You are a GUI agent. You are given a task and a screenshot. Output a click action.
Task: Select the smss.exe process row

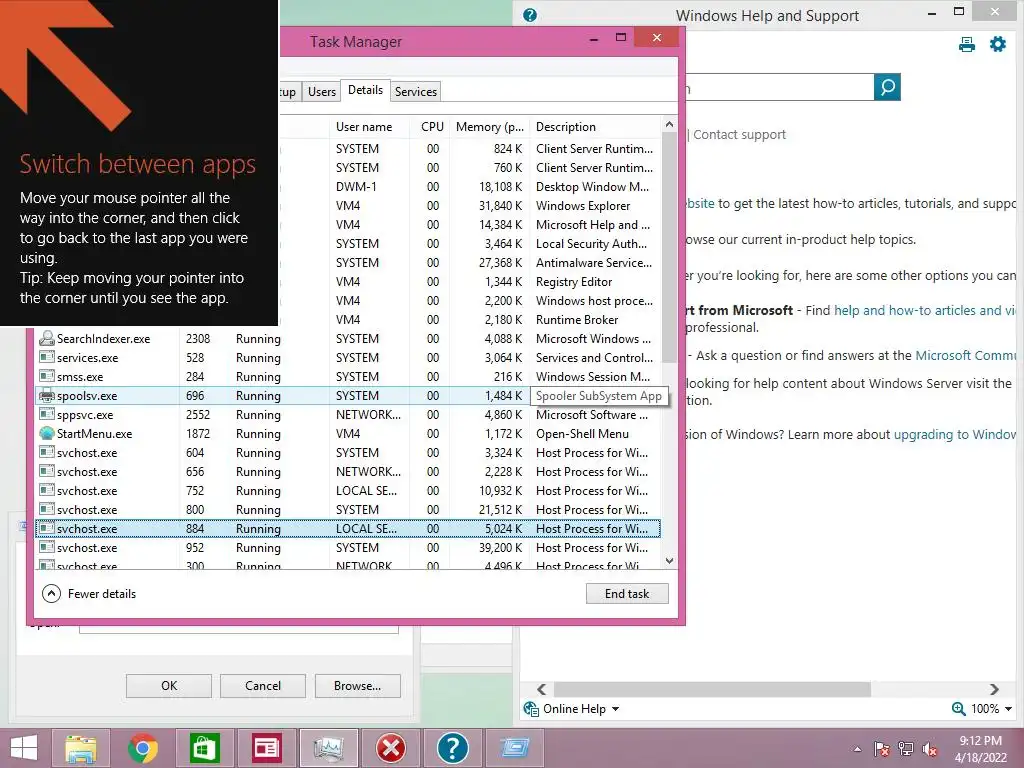click(x=347, y=377)
